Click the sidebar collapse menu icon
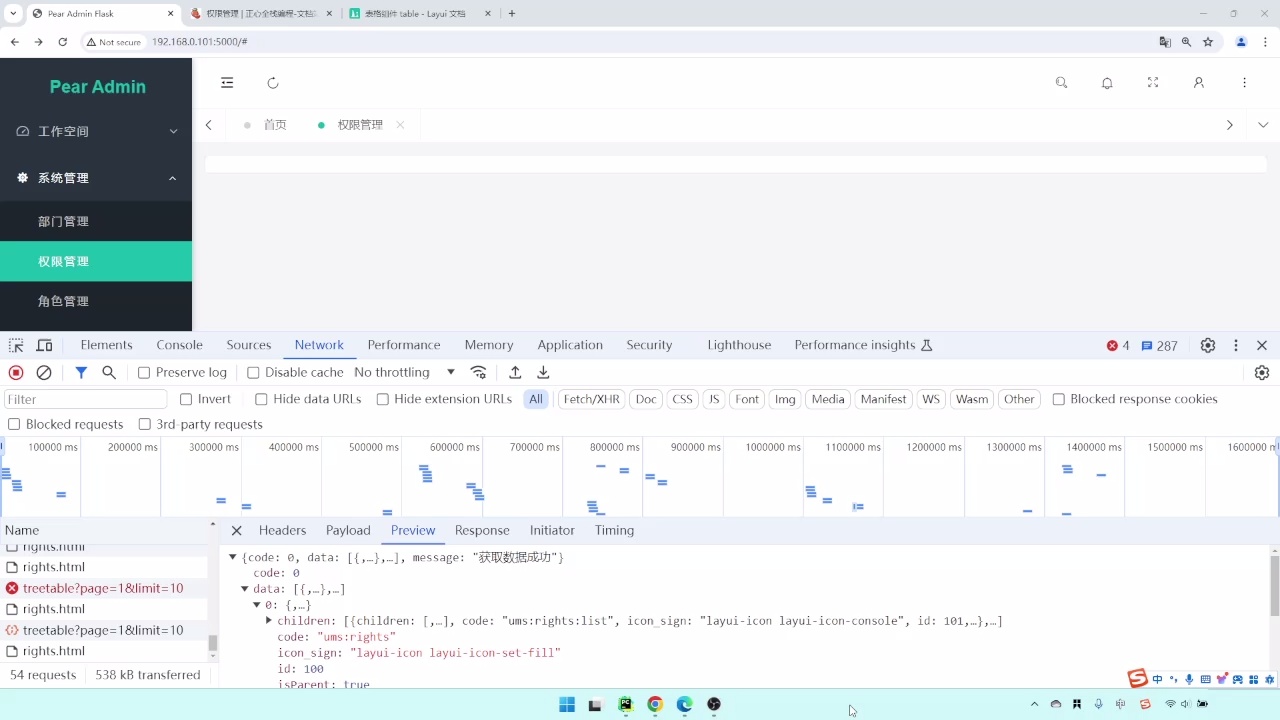1280x720 pixels. coord(227,83)
